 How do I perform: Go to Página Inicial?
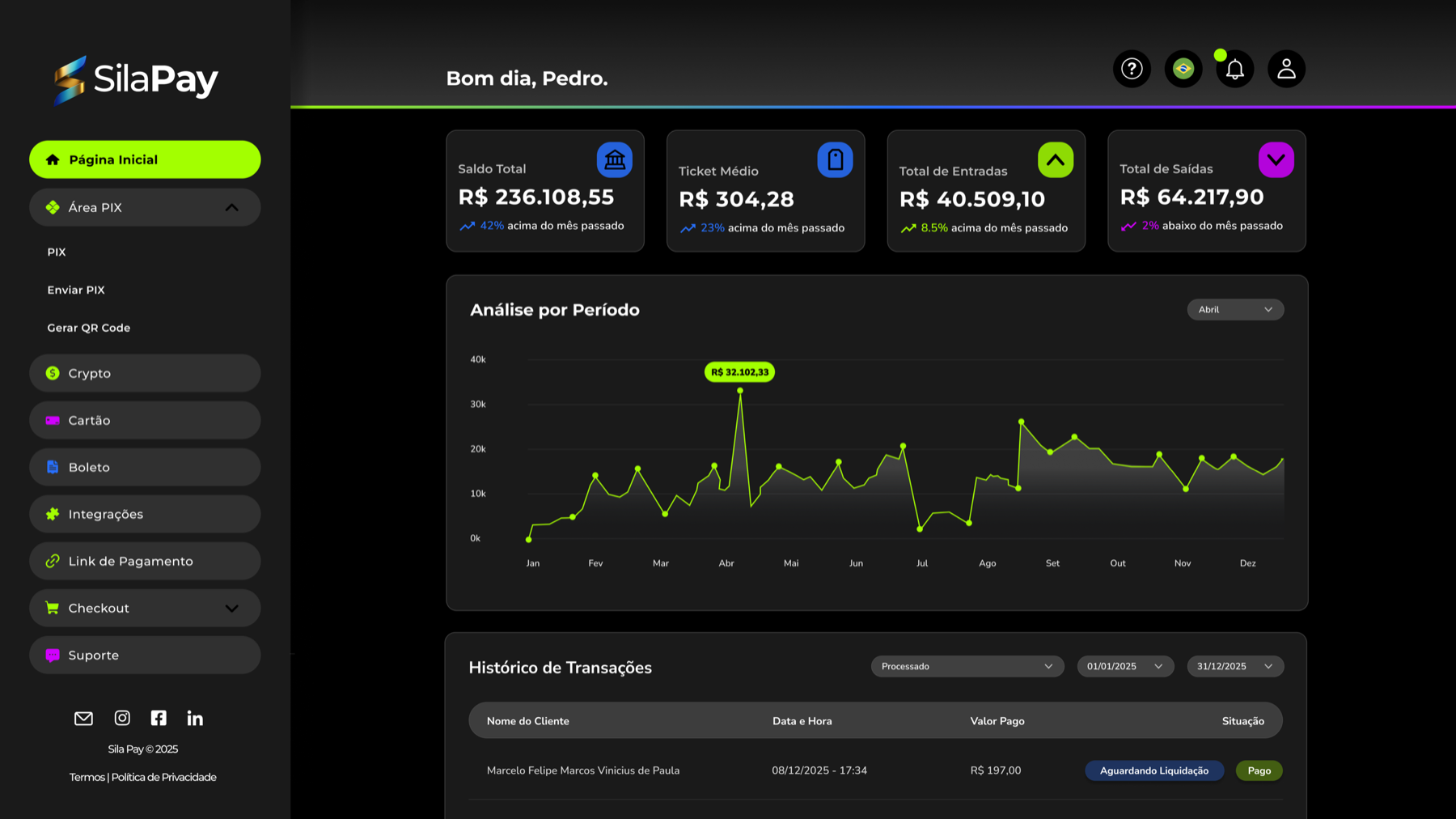click(145, 159)
